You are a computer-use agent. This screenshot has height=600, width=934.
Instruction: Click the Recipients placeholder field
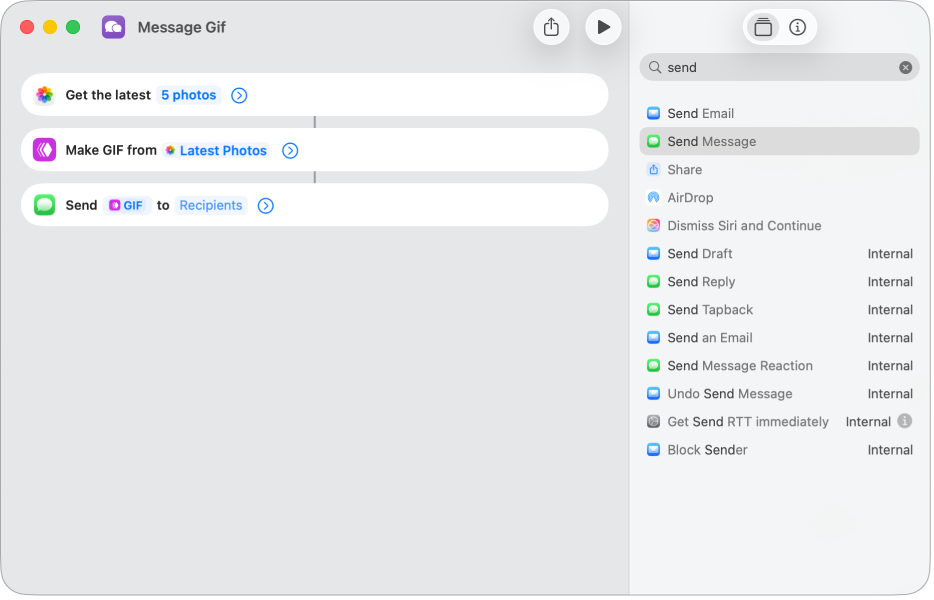coord(211,205)
